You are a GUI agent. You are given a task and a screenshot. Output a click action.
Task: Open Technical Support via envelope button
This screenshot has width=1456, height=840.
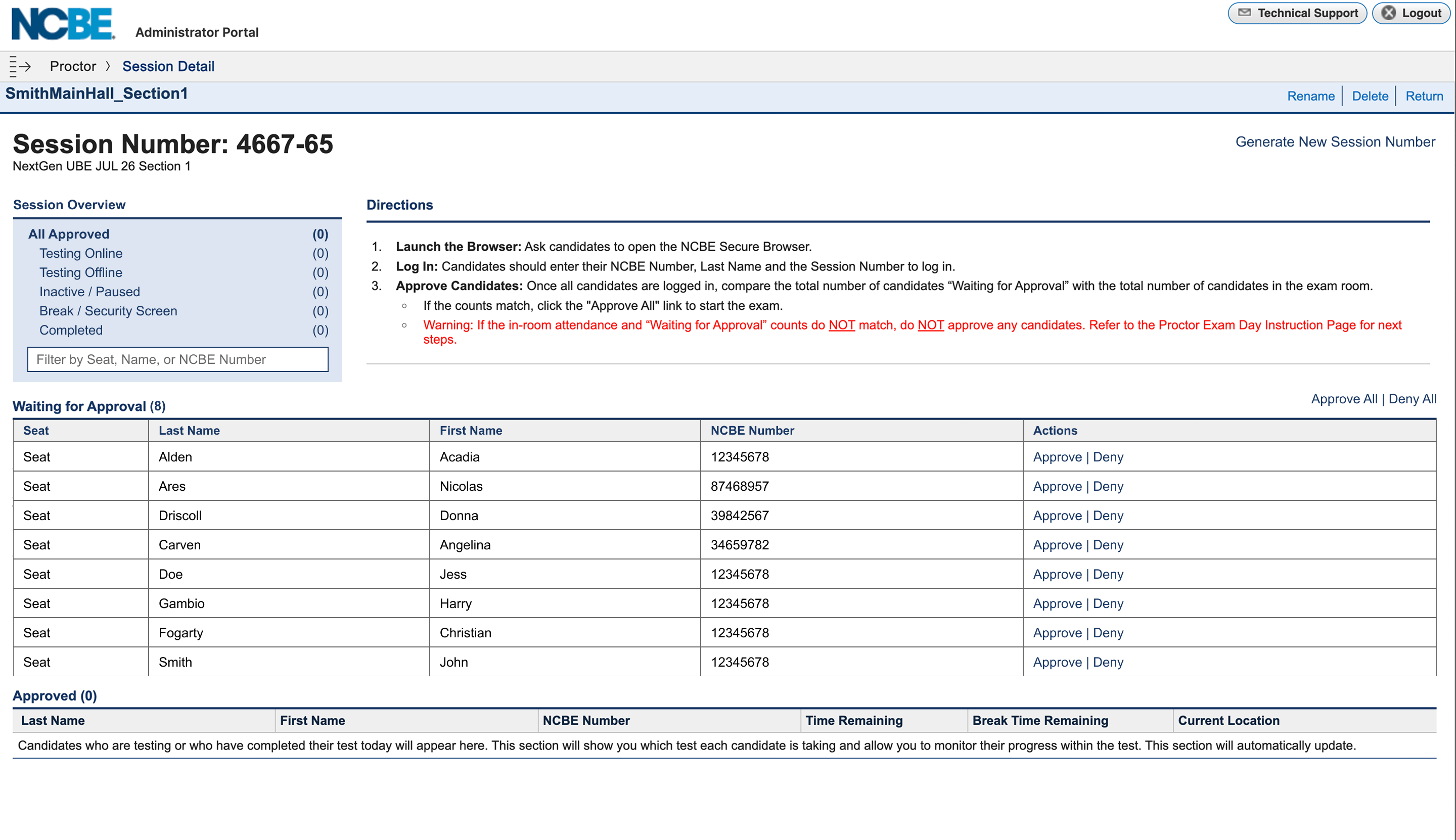point(1297,13)
